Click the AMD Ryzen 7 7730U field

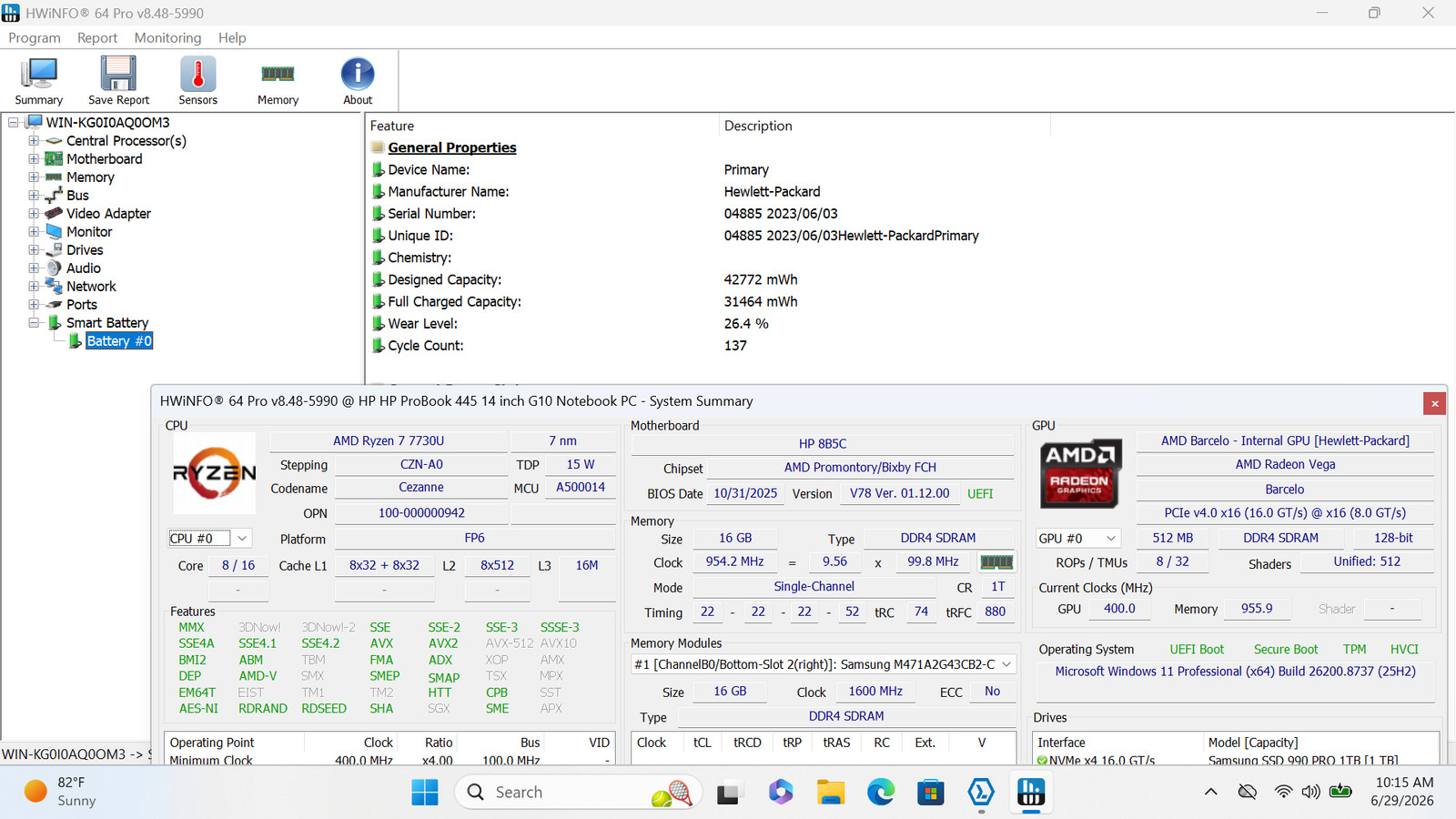pos(389,440)
